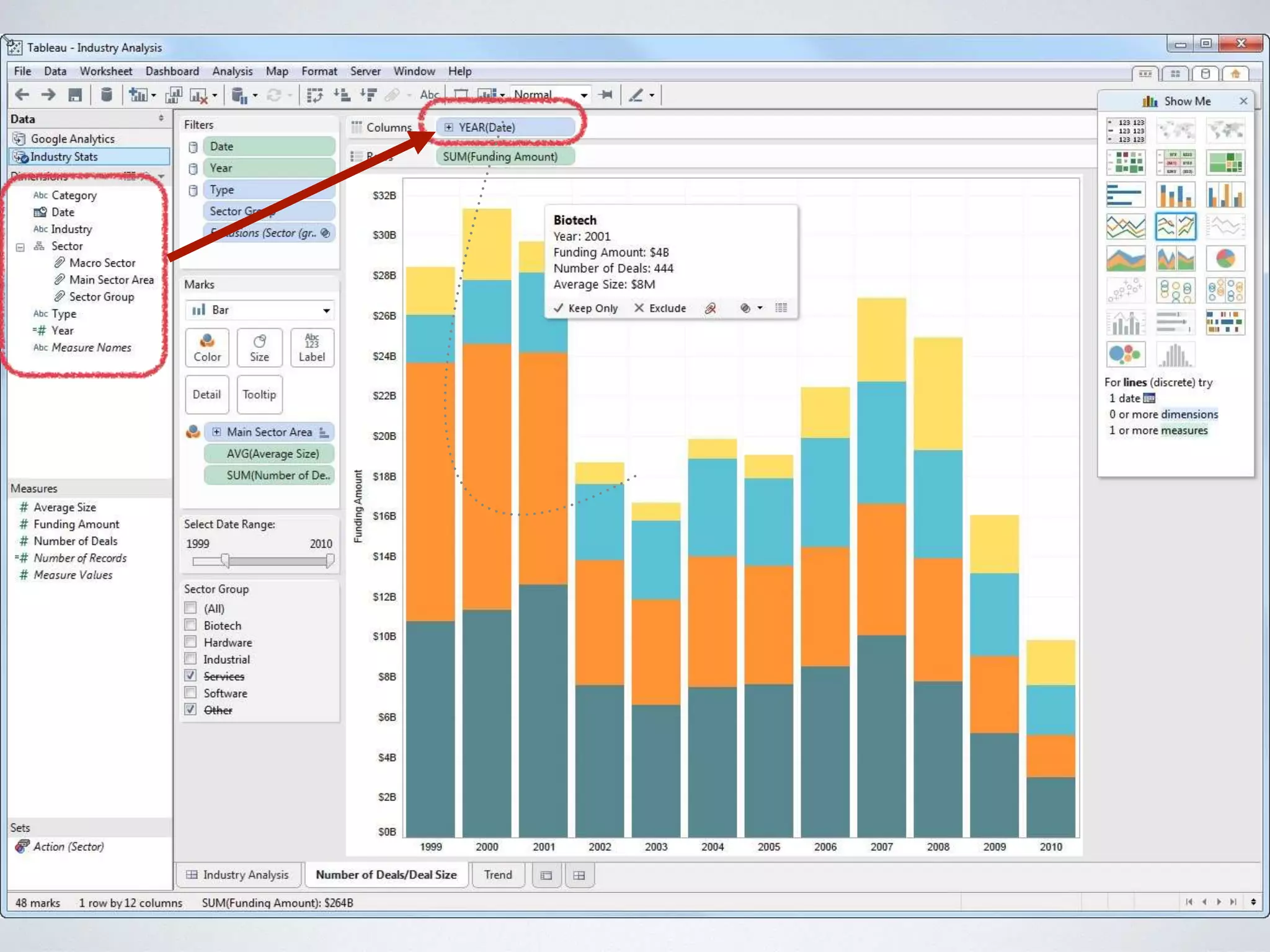Click the back arrow in toolbar

(x=22, y=95)
